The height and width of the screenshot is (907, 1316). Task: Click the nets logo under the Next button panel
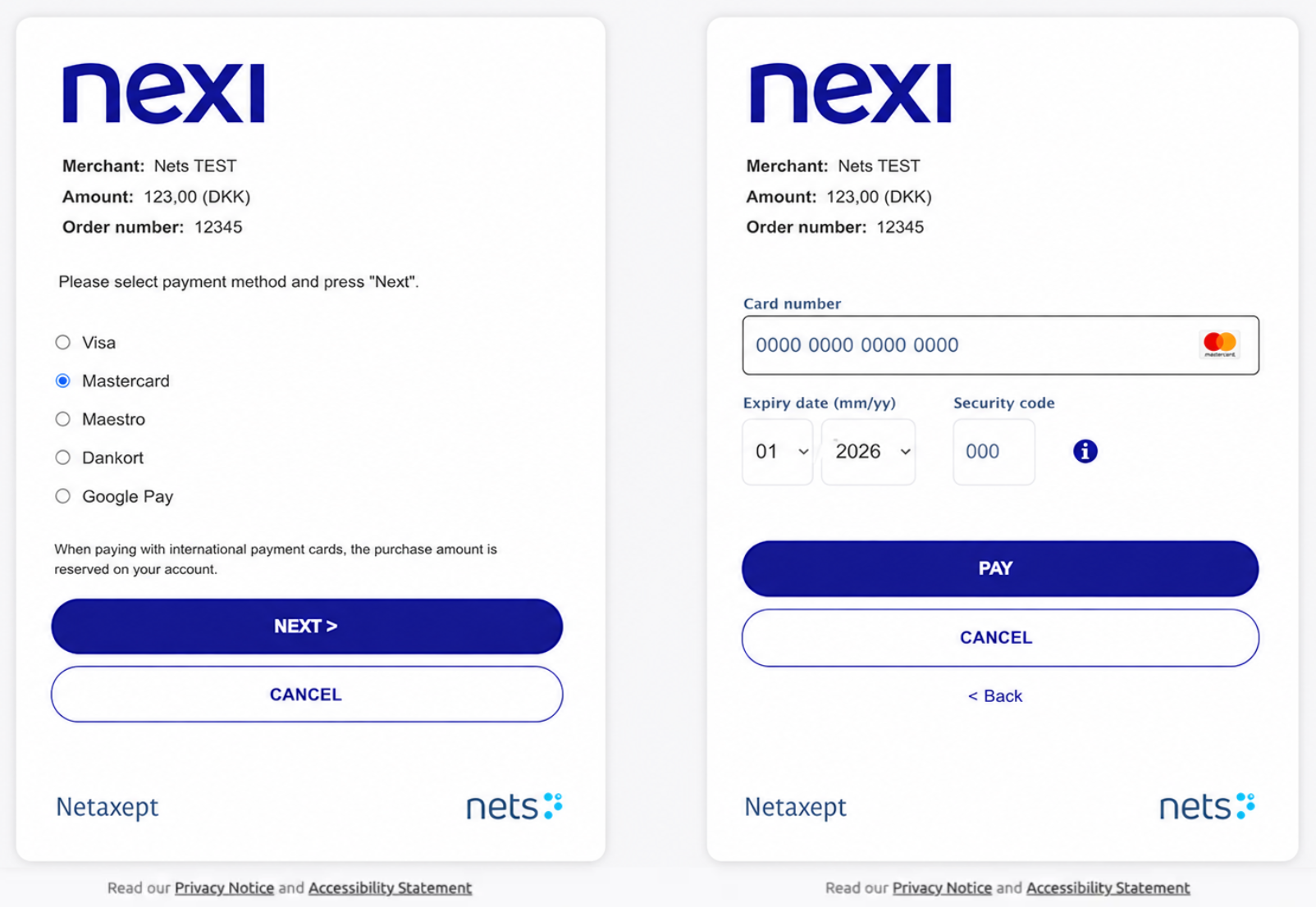click(x=514, y=806)
